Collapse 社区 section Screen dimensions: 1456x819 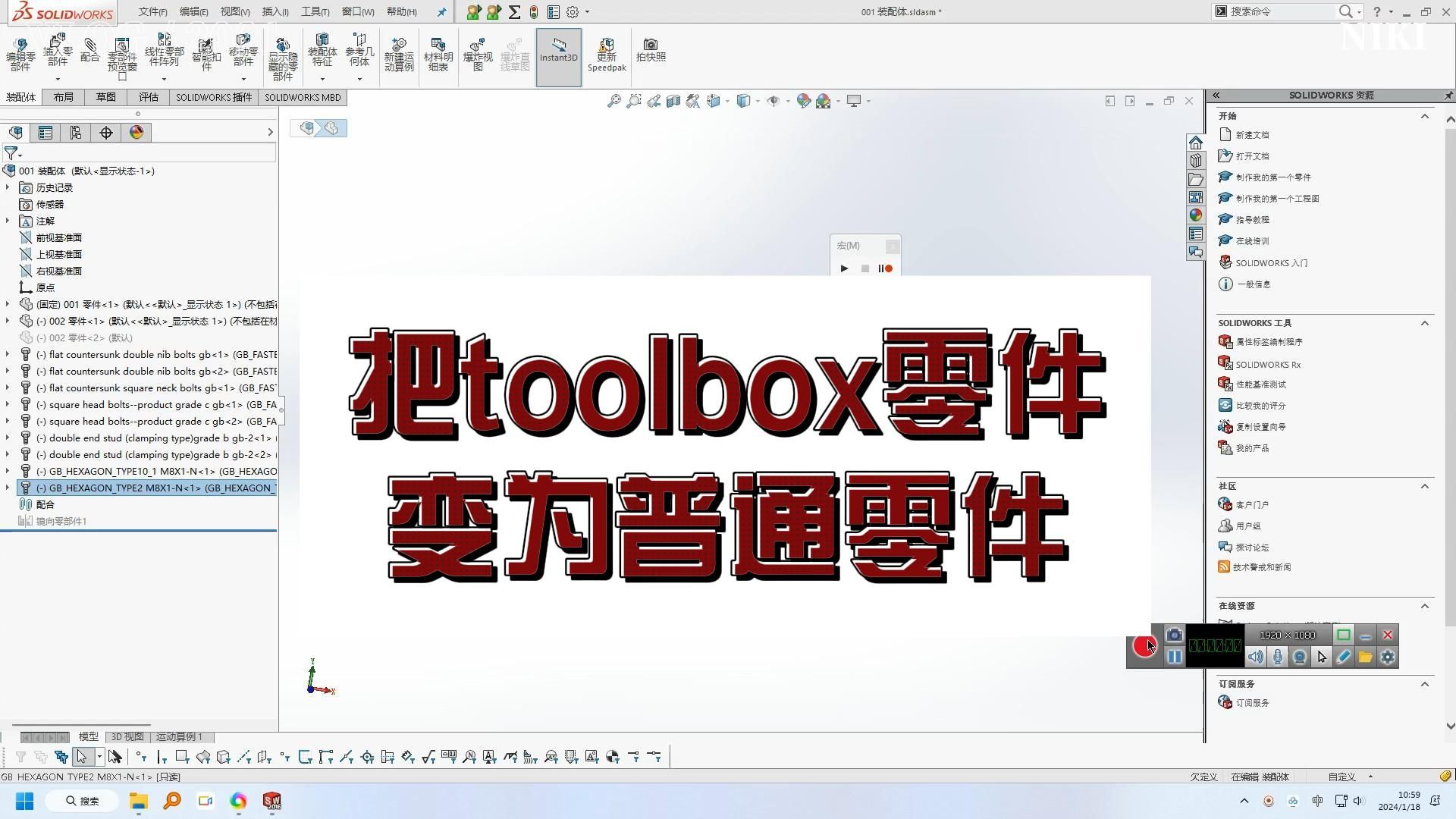pyautogui.click(x=1425, y=486)
